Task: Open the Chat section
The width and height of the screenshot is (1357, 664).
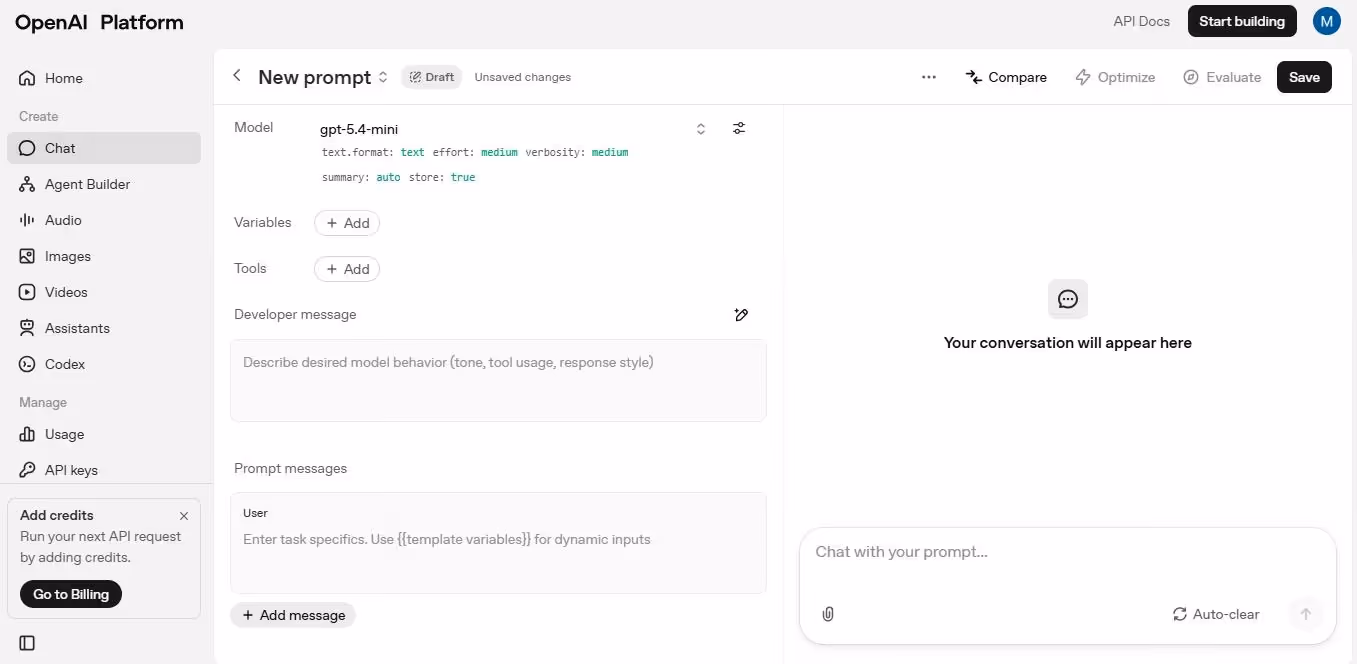Action: [104, 148]
